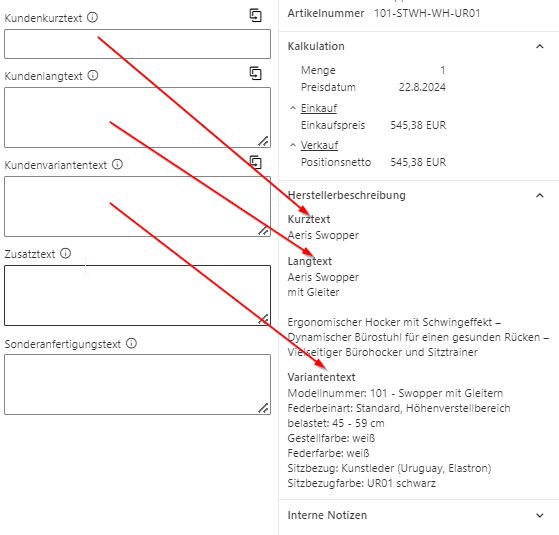Click into the Kundenkurztext input field
This screenshot has width=559, height=535.
137,44
